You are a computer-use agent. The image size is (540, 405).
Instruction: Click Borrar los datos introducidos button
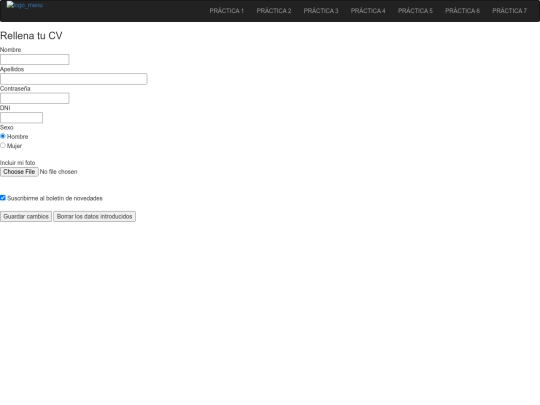click(94, 216)
